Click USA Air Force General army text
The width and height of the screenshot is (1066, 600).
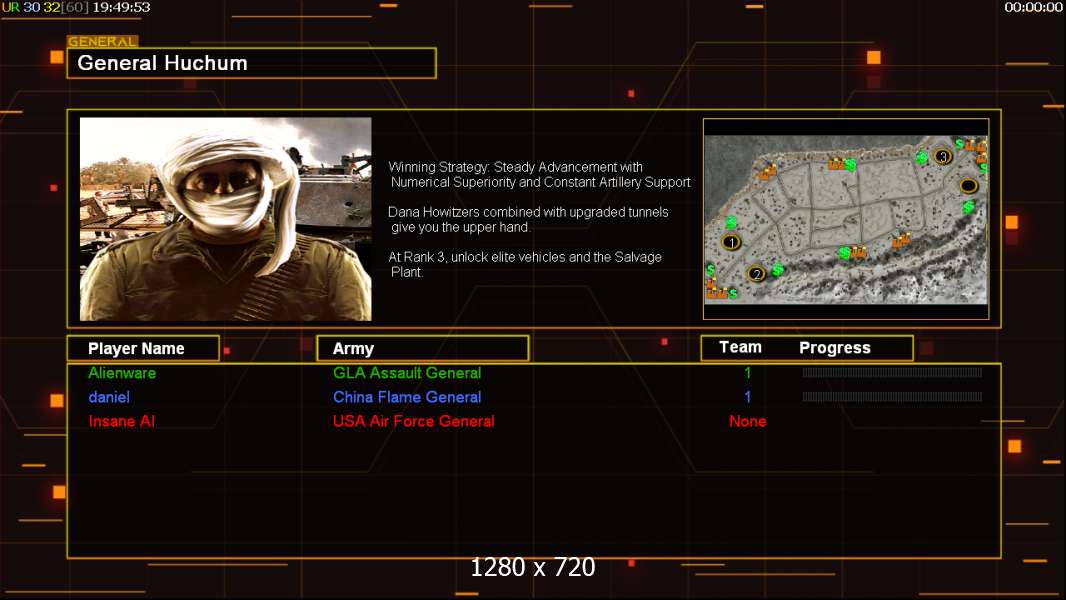pyautogui.click(x=413, y=421)
